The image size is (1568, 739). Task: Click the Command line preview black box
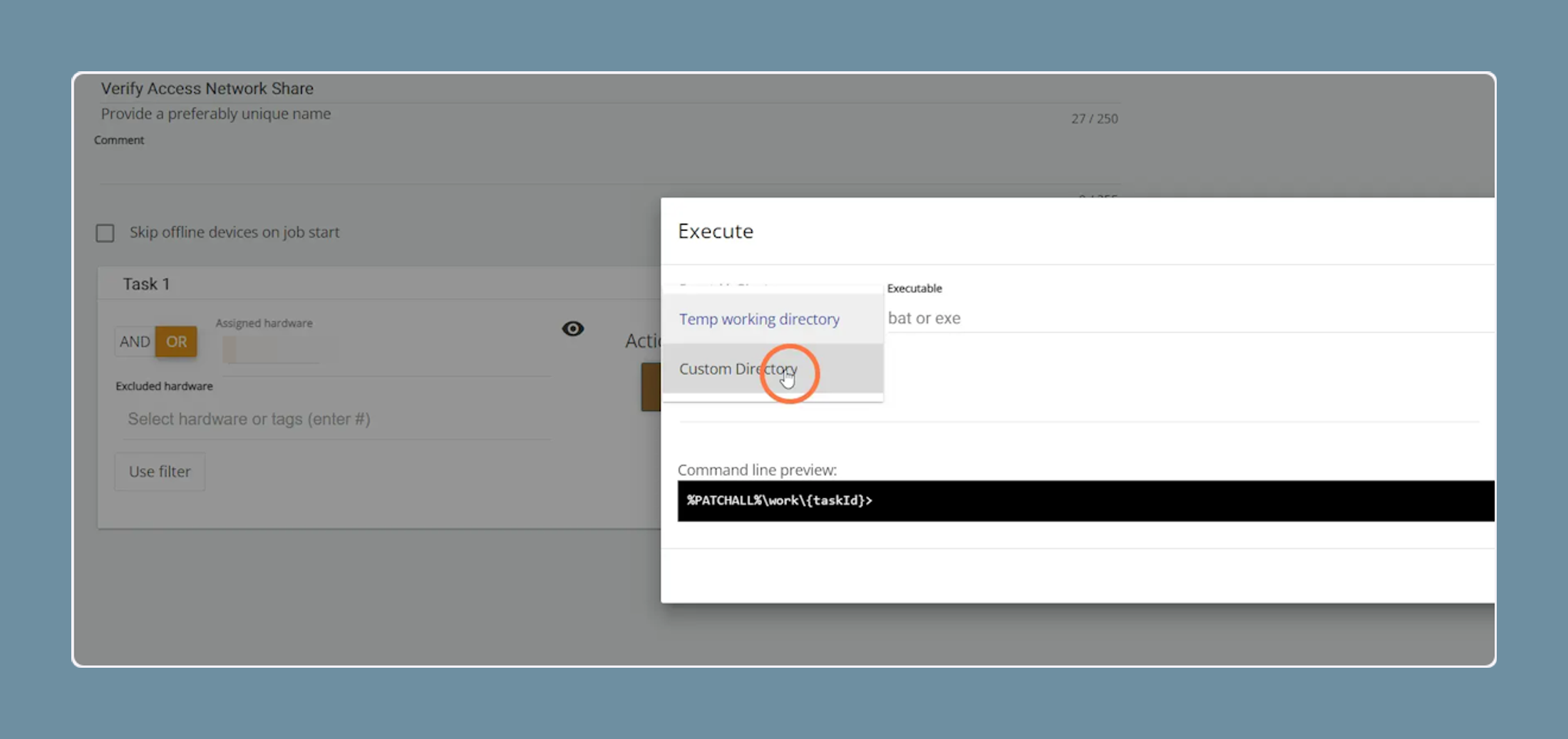tap(1085, 500)
